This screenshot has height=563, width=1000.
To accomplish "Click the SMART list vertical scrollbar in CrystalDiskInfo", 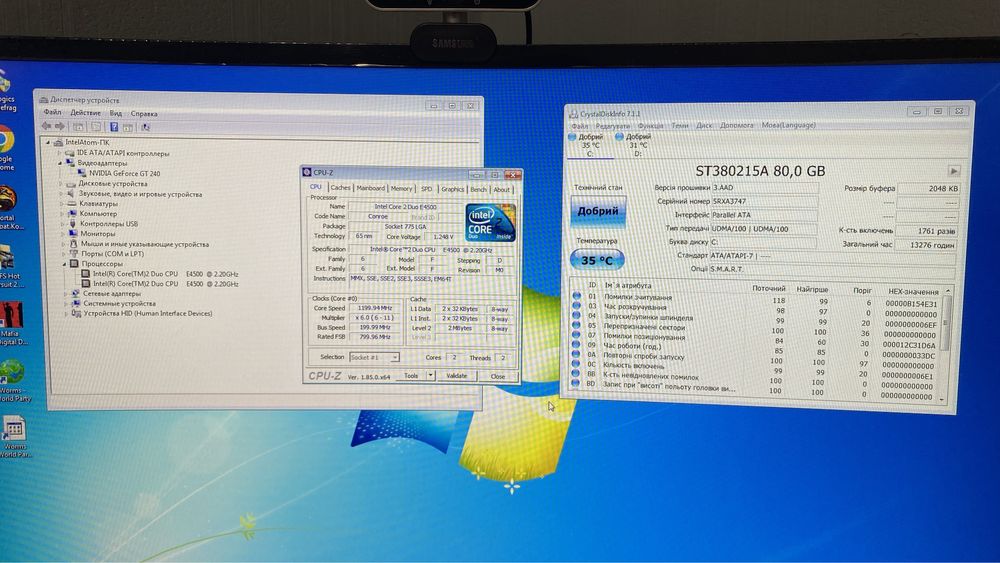I will point(946,344).
